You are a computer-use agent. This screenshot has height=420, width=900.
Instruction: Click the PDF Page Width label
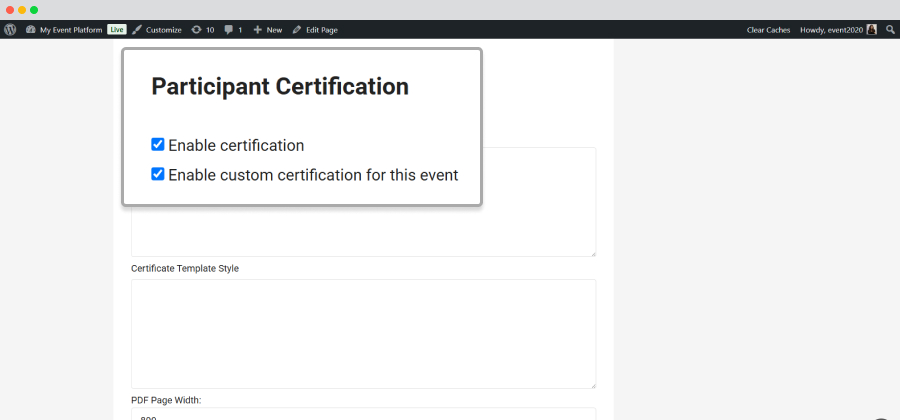(166, 400)
